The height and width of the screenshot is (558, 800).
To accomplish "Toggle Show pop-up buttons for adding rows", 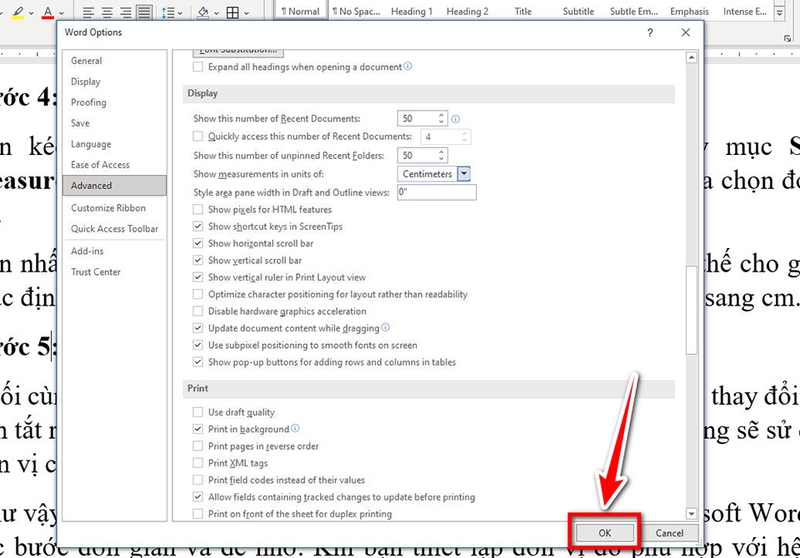I will pos(197,362).
